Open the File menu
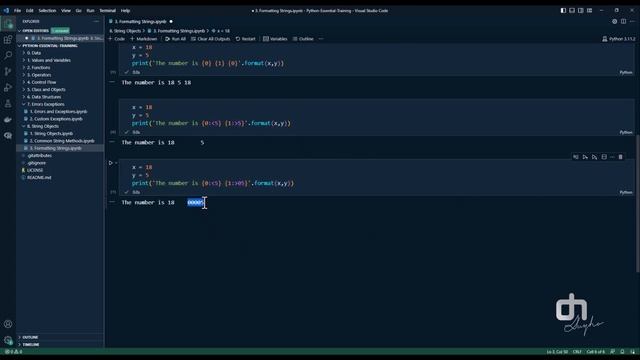Image resolution: width=640 pixels, height=360 pixels. (17, 11)
